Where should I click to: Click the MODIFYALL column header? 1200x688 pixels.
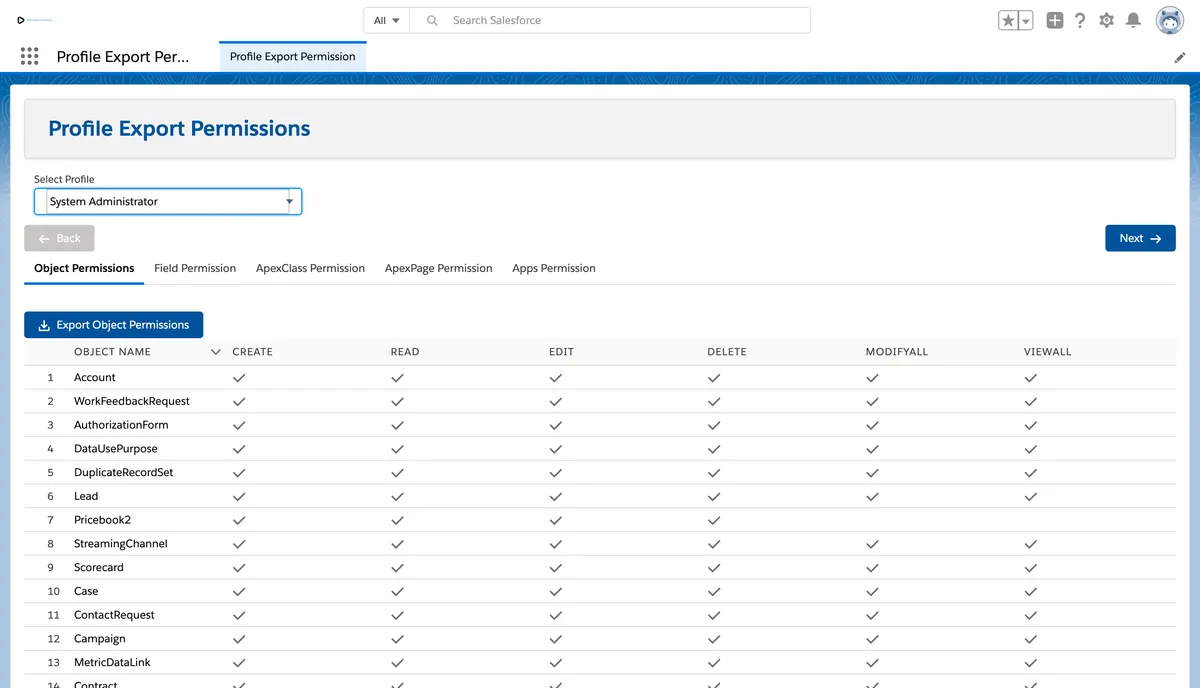tap(897, 352)
